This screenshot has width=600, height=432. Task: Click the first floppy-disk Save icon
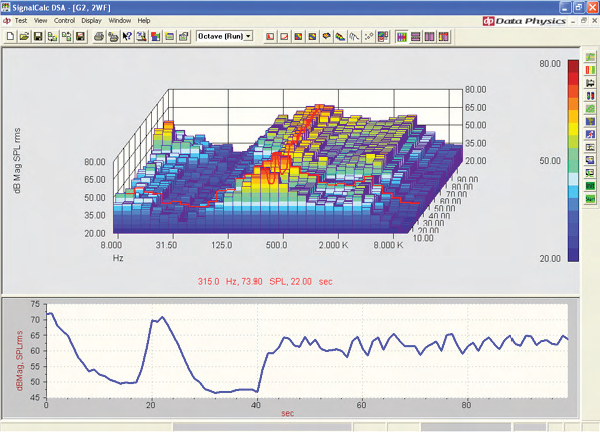pos(37,37)
